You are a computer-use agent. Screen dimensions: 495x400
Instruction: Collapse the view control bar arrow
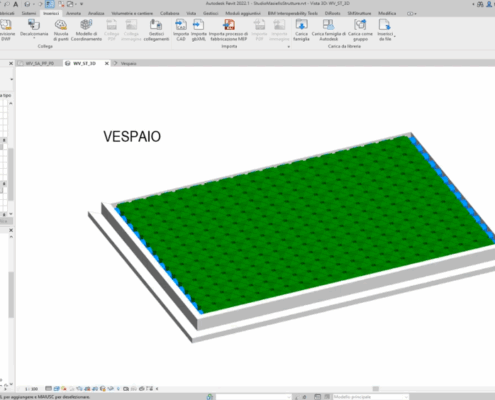click(x=157, y=389)
